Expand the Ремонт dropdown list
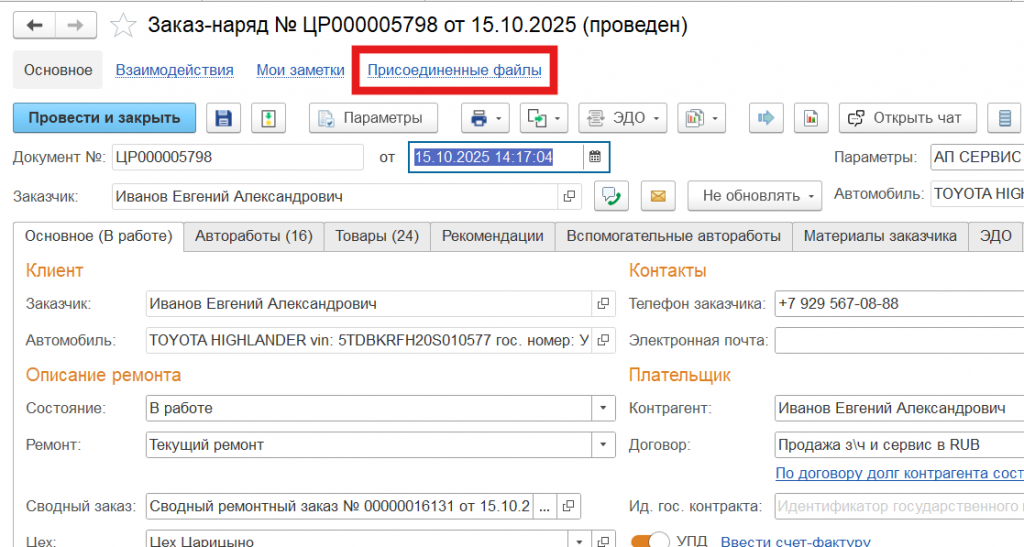Viewport: 1024px width, 547px height. (603, 444)
